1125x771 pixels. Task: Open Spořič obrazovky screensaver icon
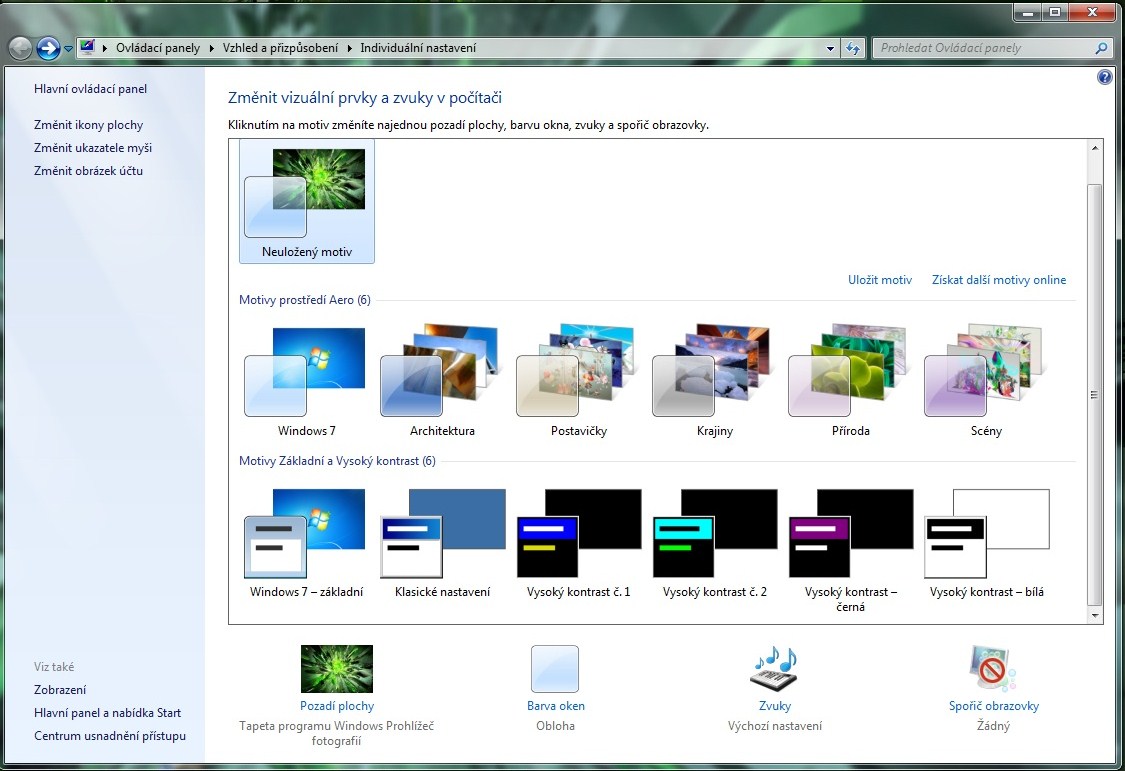(x=993, y=668)
